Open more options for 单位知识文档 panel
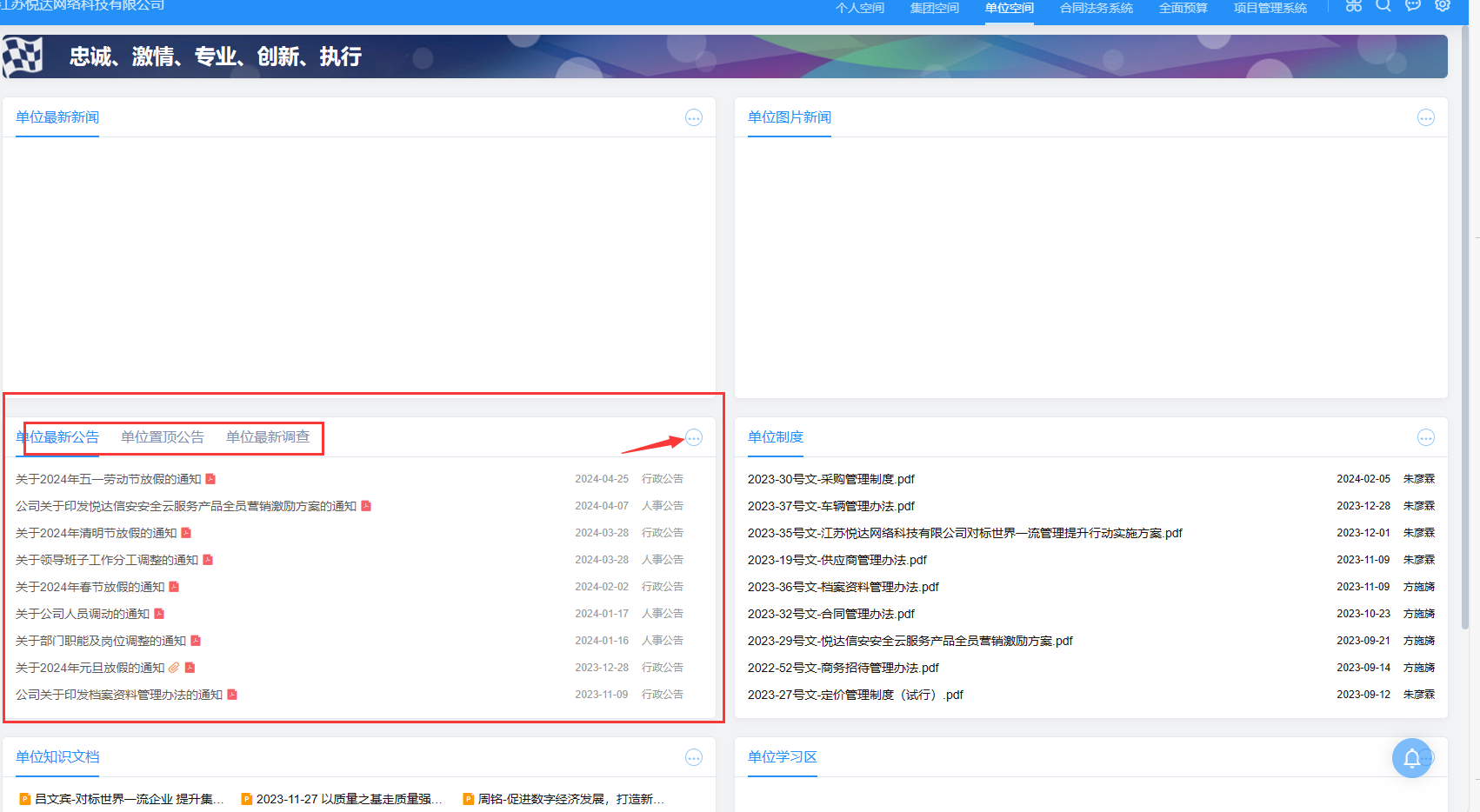1480x812 pixels. pyautogui.click(x=693, y=758)
